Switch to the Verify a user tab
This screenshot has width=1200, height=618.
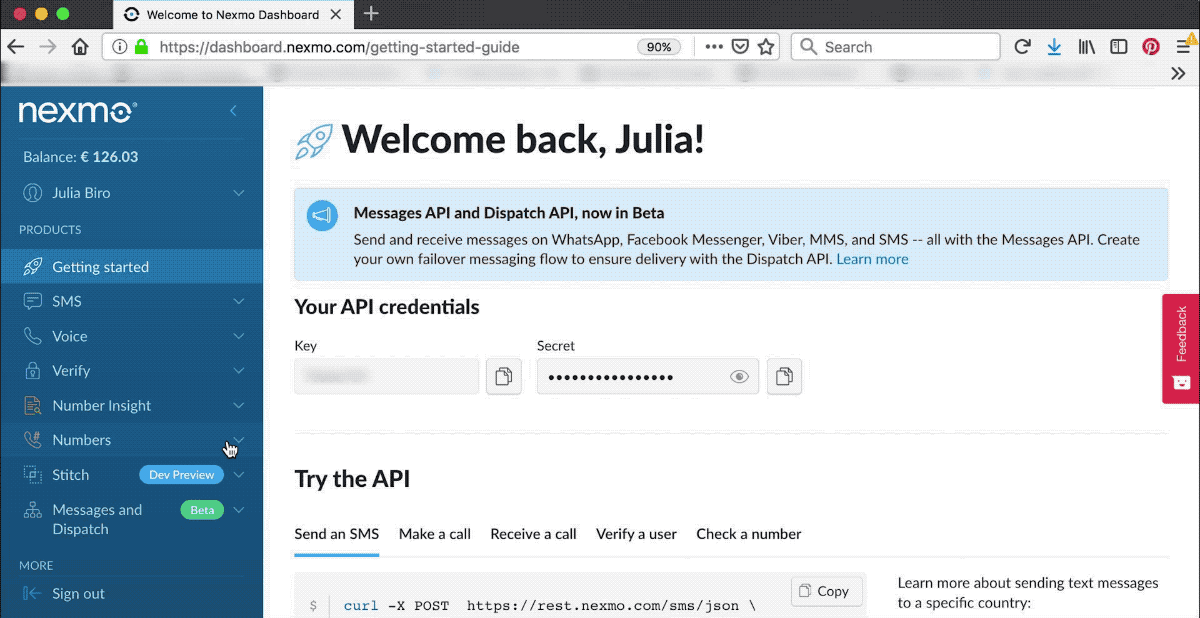(636, 534)
